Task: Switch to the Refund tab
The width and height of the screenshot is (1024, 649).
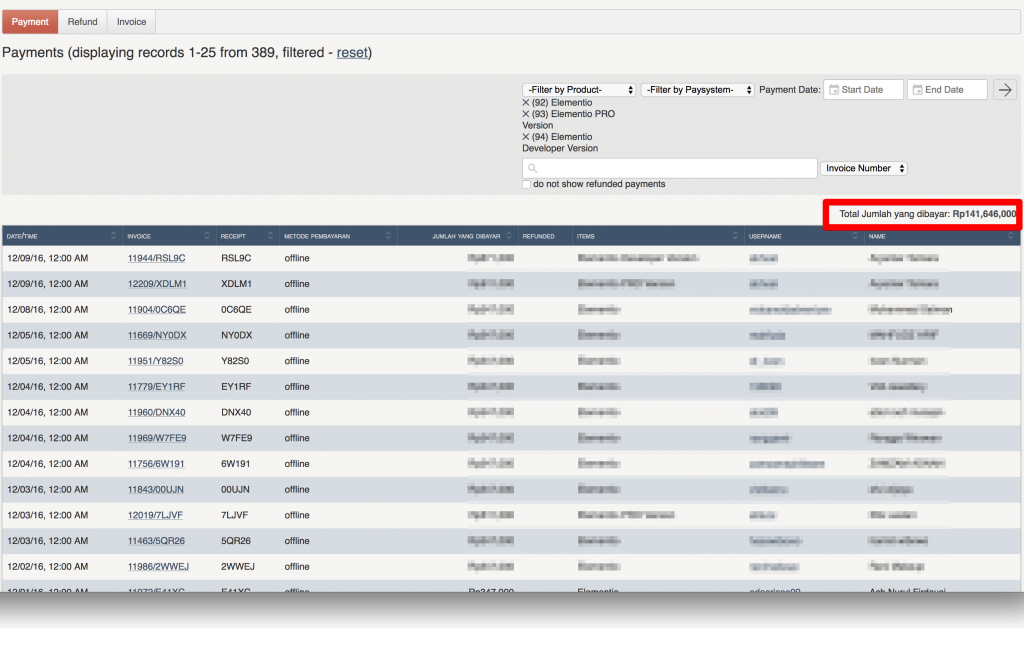Action: click(x=83, y=22)
